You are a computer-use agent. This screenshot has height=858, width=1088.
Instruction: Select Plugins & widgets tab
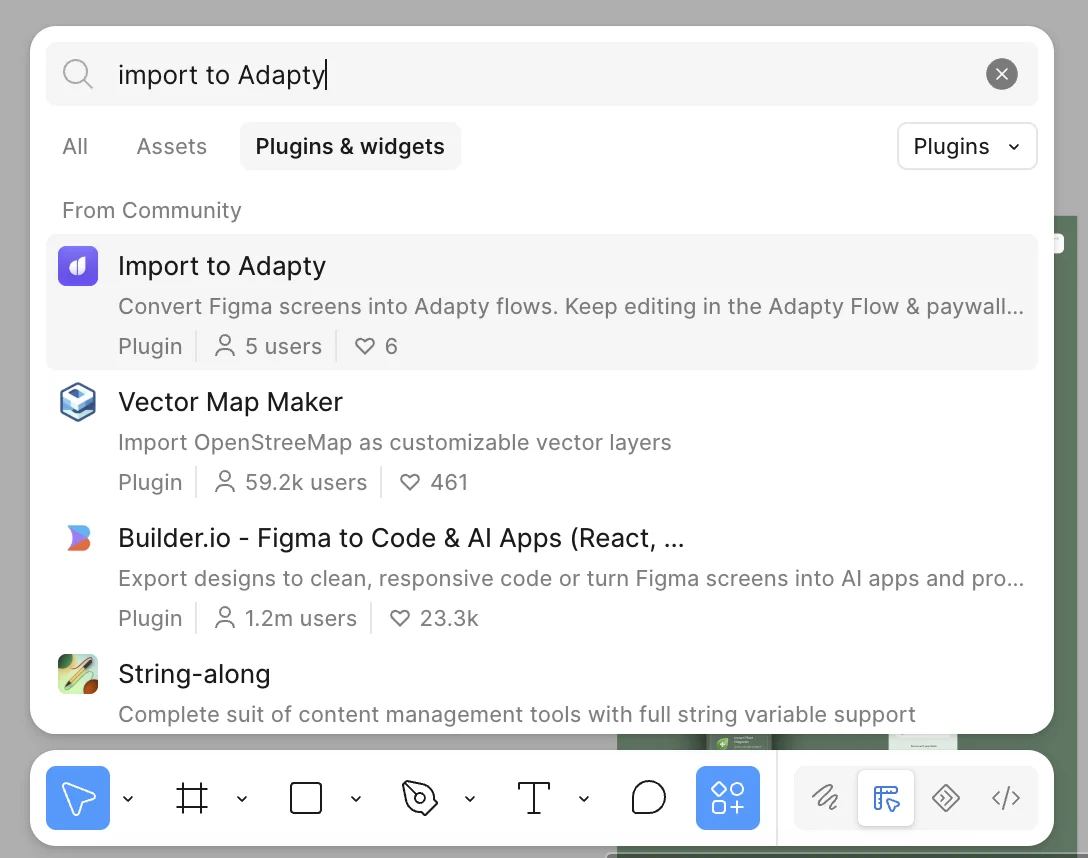point(350,146)
